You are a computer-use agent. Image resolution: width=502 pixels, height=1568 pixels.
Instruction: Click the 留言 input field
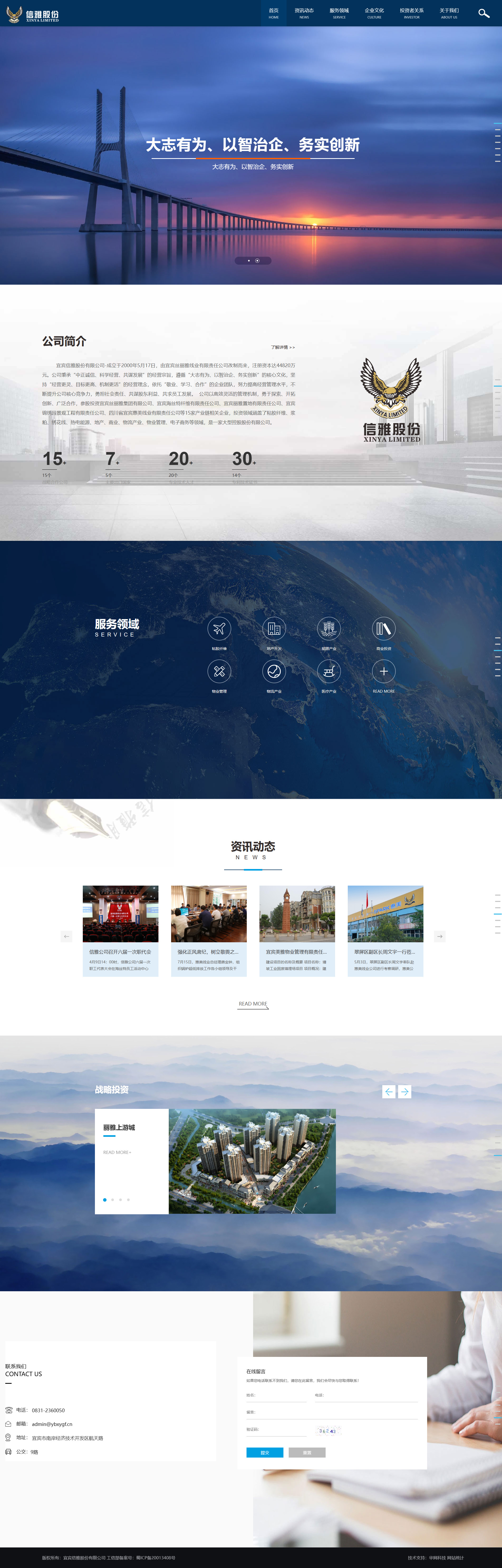332,1412
